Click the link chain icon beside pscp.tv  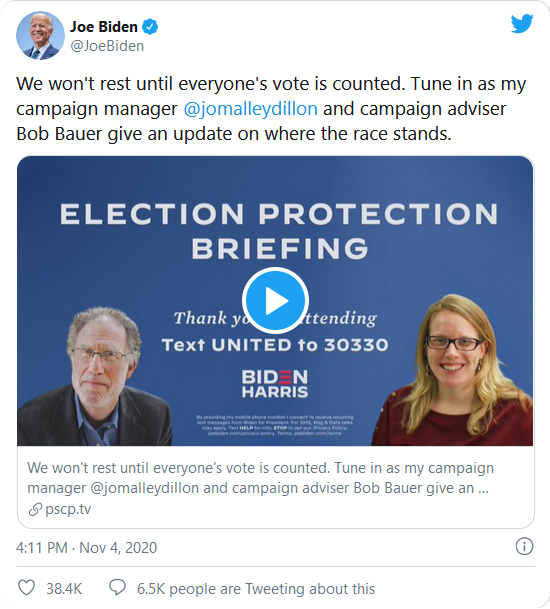35,509
